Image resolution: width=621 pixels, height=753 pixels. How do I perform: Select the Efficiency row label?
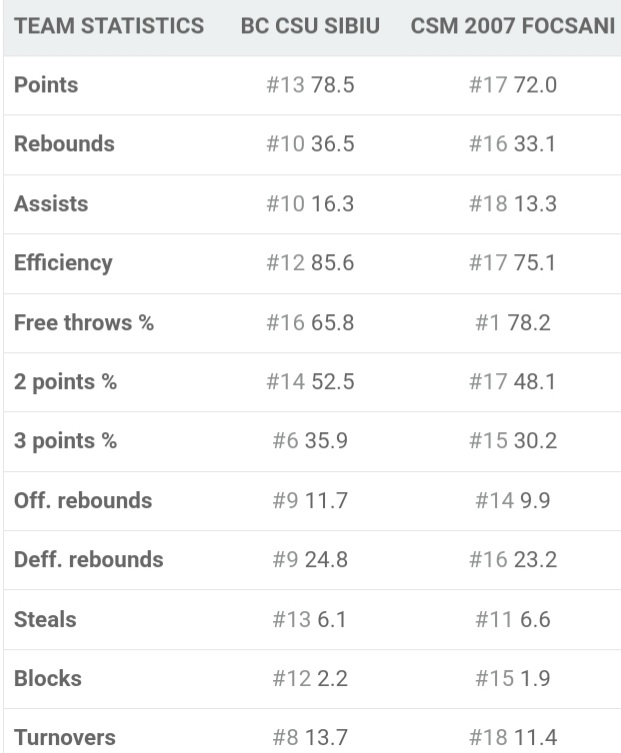63,263
